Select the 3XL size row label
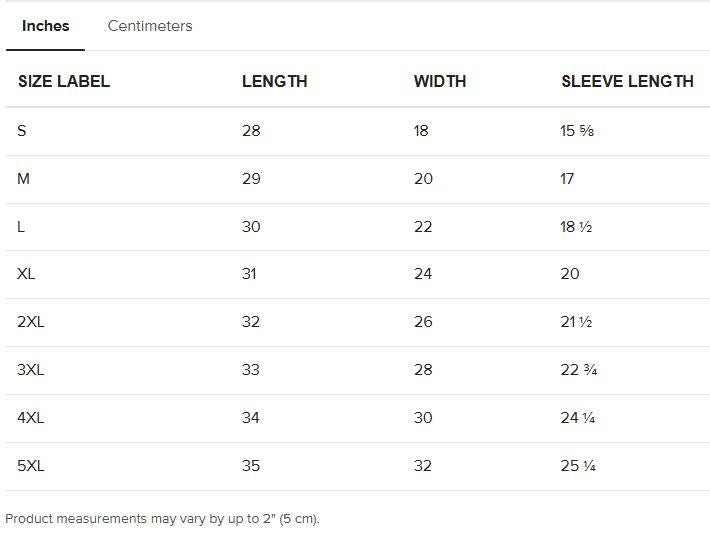The width and height of the screenshot is (710, 558). pyautogui.click(x=31, y=370)
